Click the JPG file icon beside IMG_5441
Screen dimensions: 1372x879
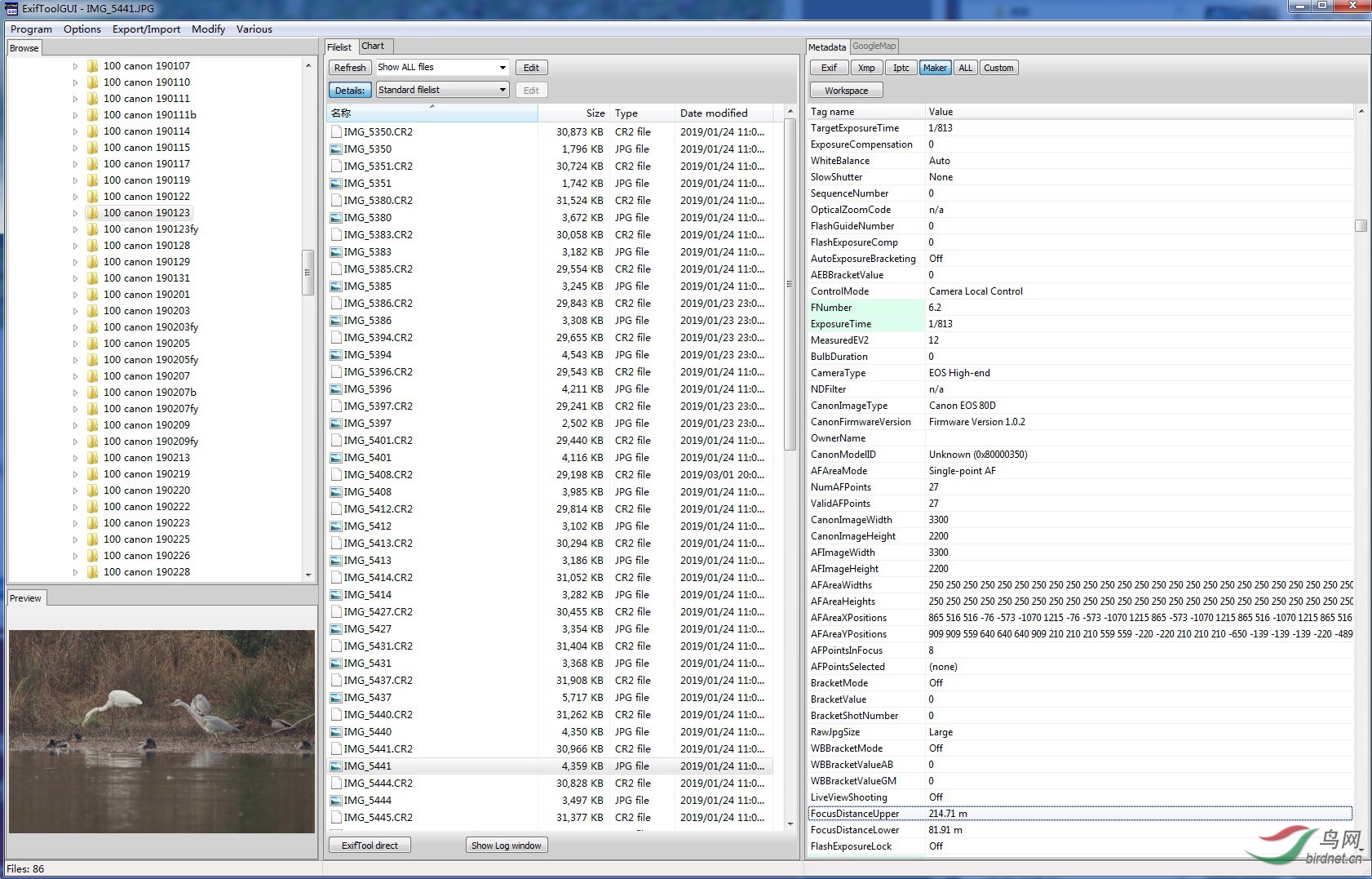[x=335, y=766]
